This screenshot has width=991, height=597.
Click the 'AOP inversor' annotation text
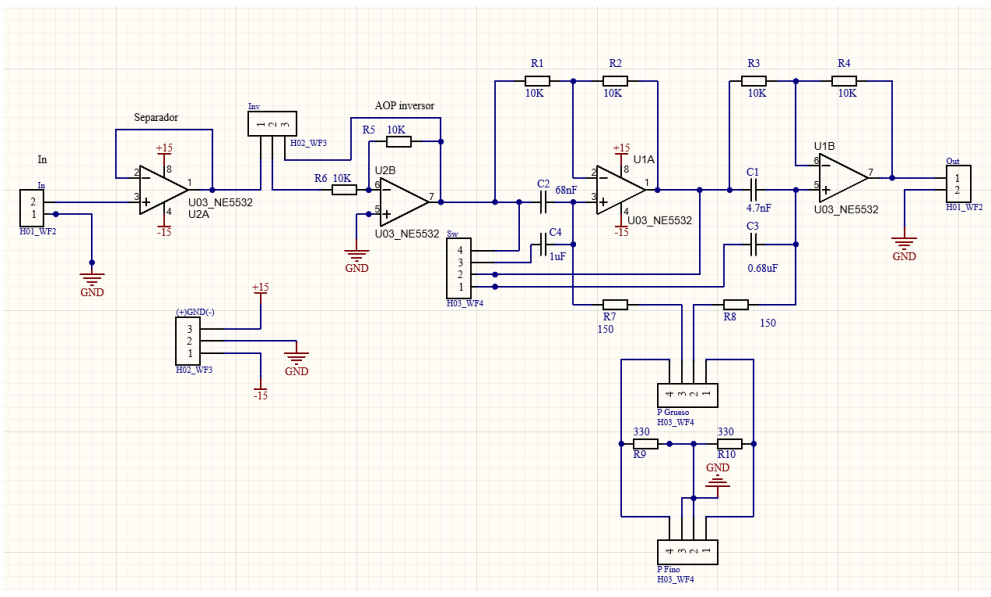point(404,106)
